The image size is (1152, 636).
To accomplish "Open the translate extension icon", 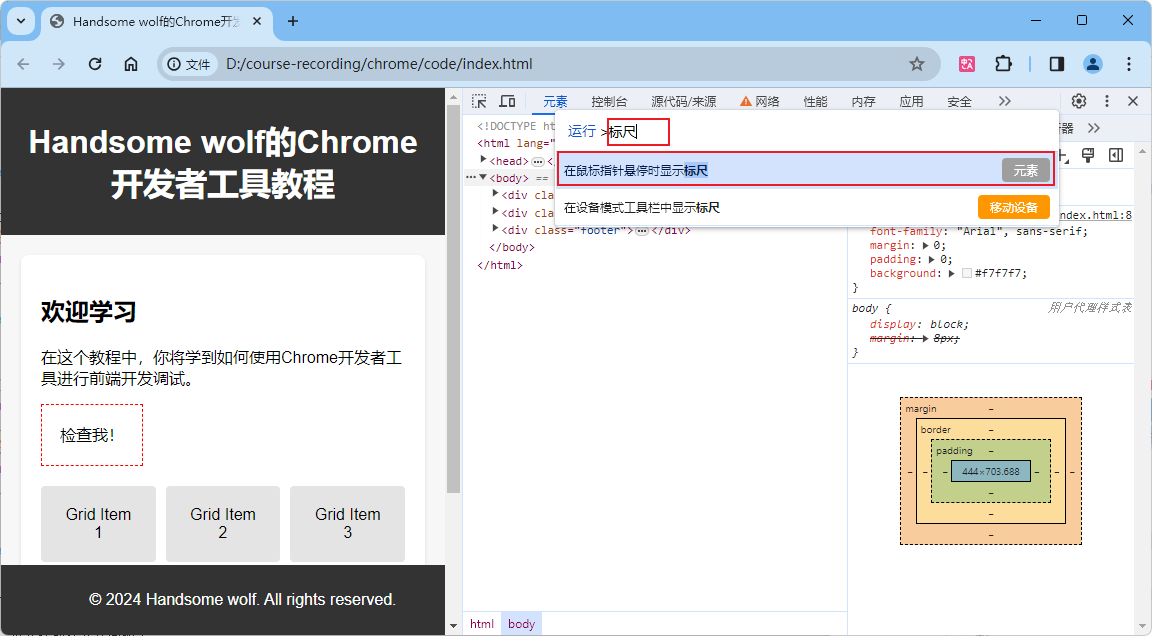I will 967,64.
